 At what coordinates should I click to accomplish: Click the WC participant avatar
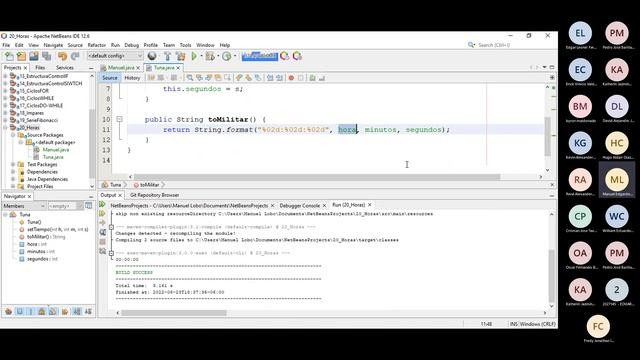617,216
